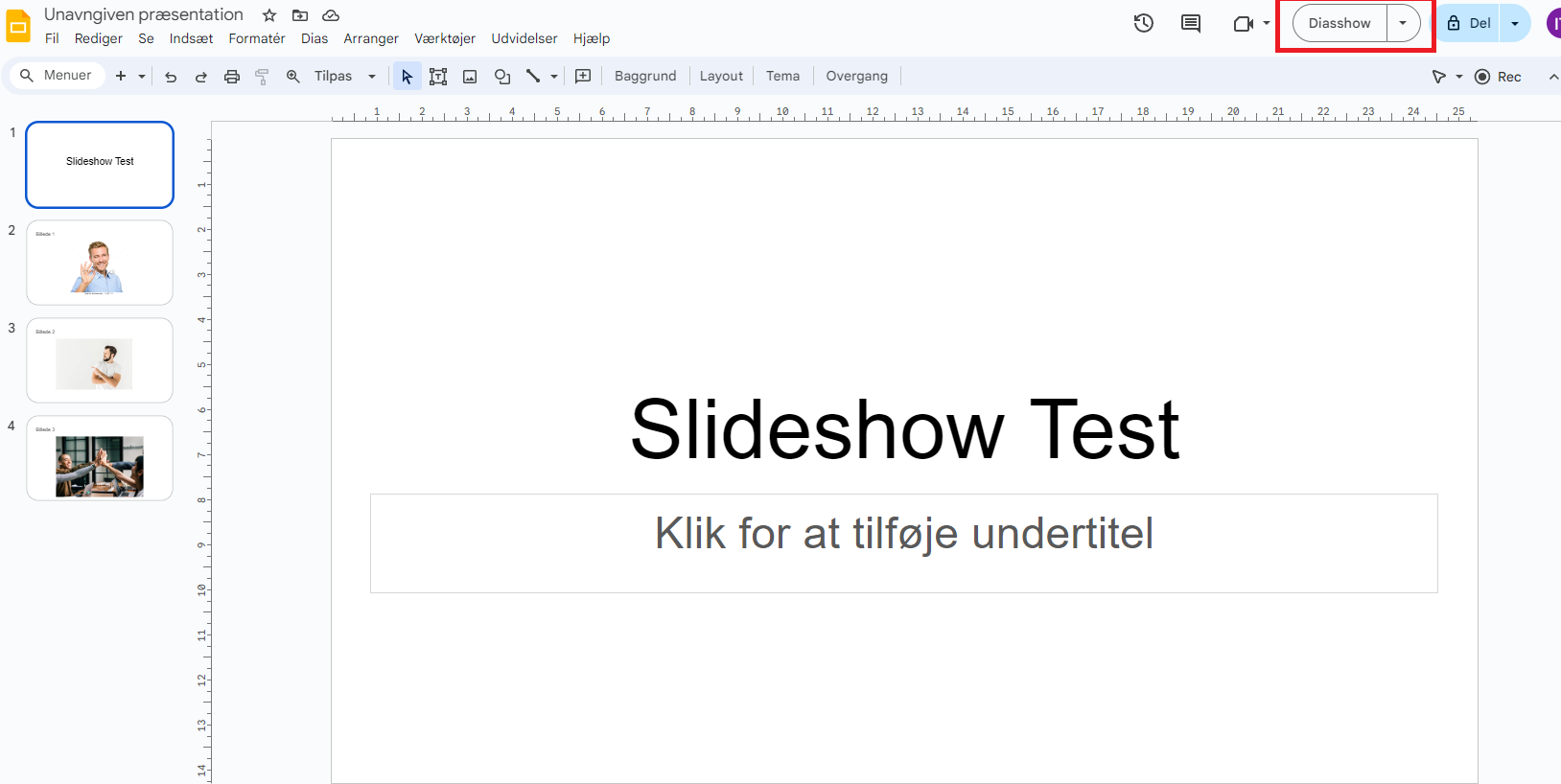
Task: Select the text box tool
Action: tap(438, 77)
